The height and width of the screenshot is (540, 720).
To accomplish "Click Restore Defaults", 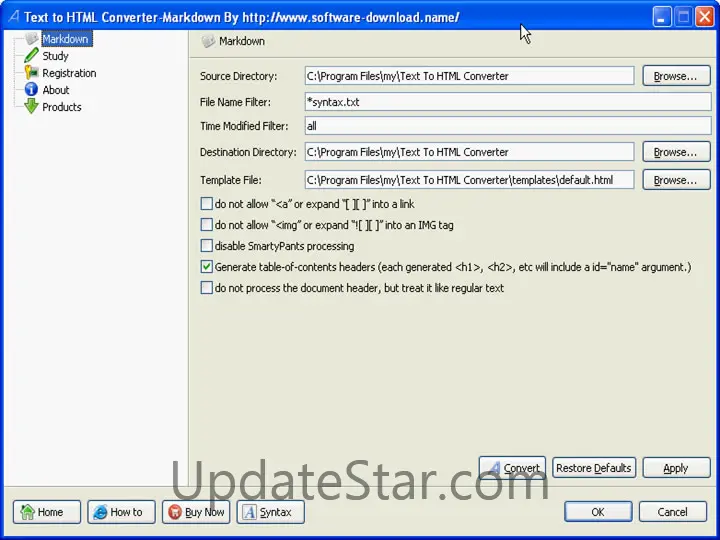I will [x=594, y=467].
